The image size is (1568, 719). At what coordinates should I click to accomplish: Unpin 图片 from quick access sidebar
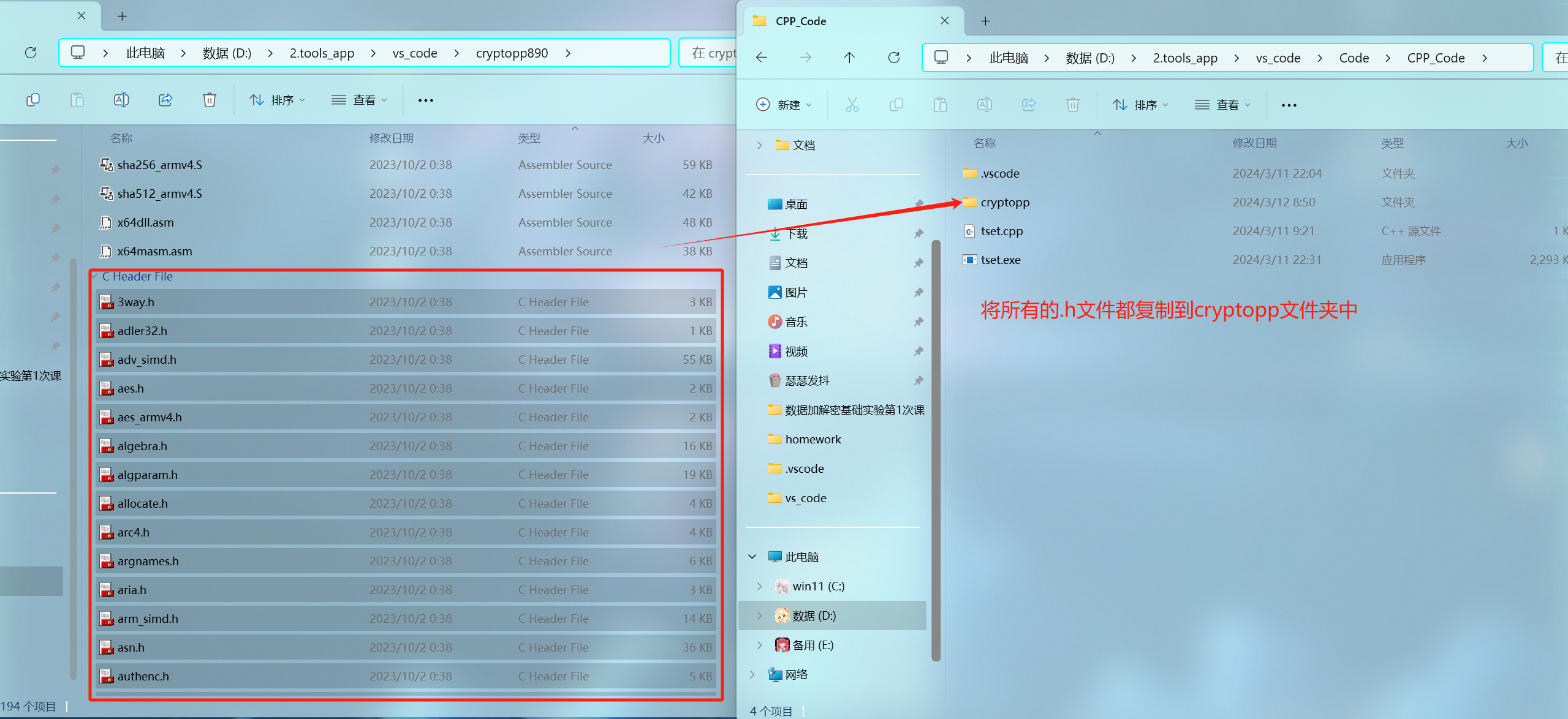[x=918, y=292]
